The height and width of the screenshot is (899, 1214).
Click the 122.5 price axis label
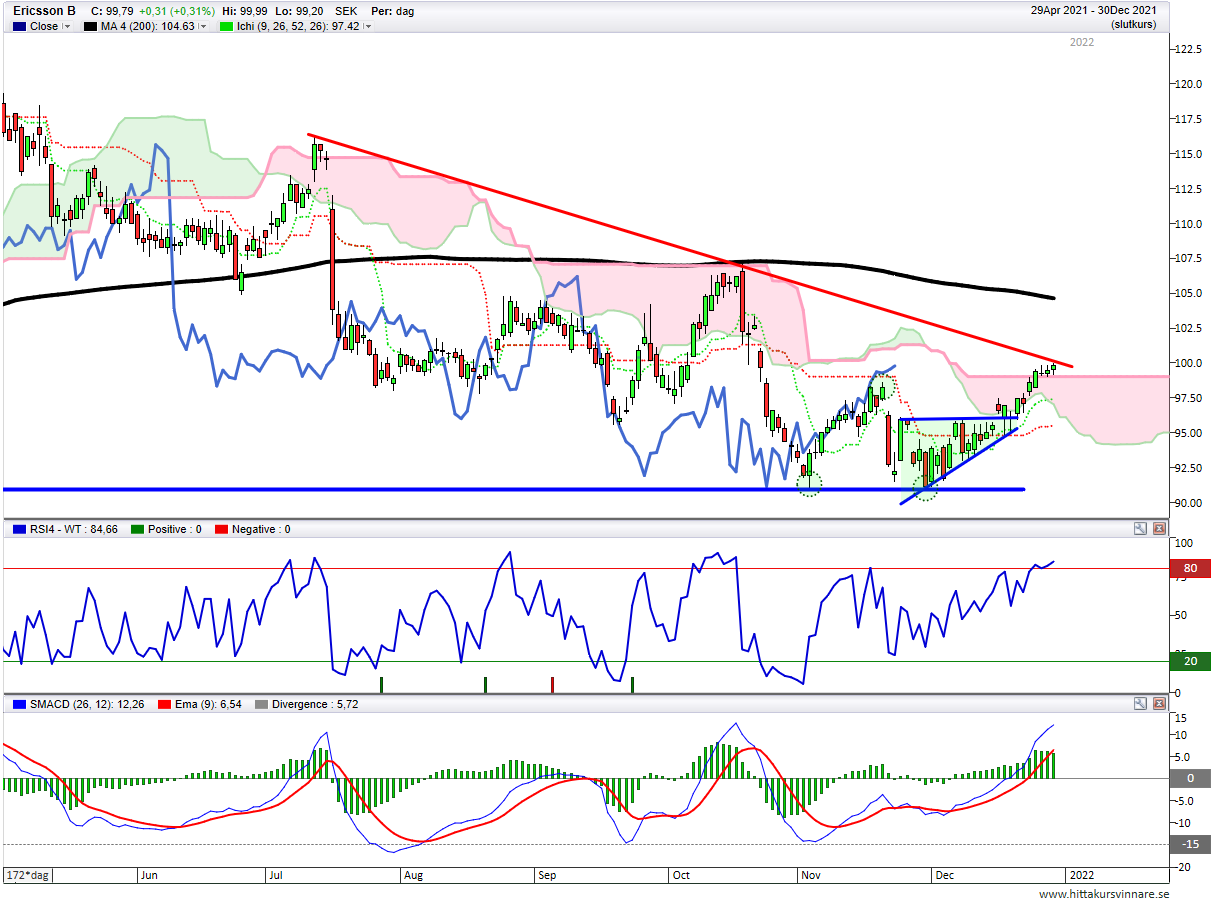(x=1189, y=49)
